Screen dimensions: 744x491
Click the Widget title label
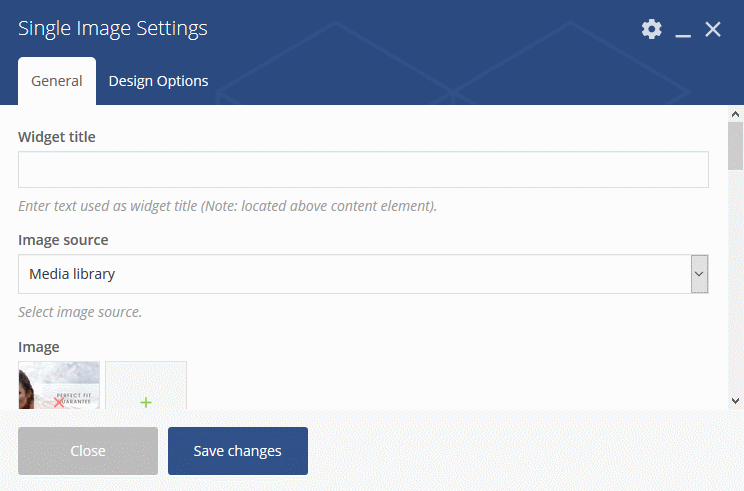(56, 137)
